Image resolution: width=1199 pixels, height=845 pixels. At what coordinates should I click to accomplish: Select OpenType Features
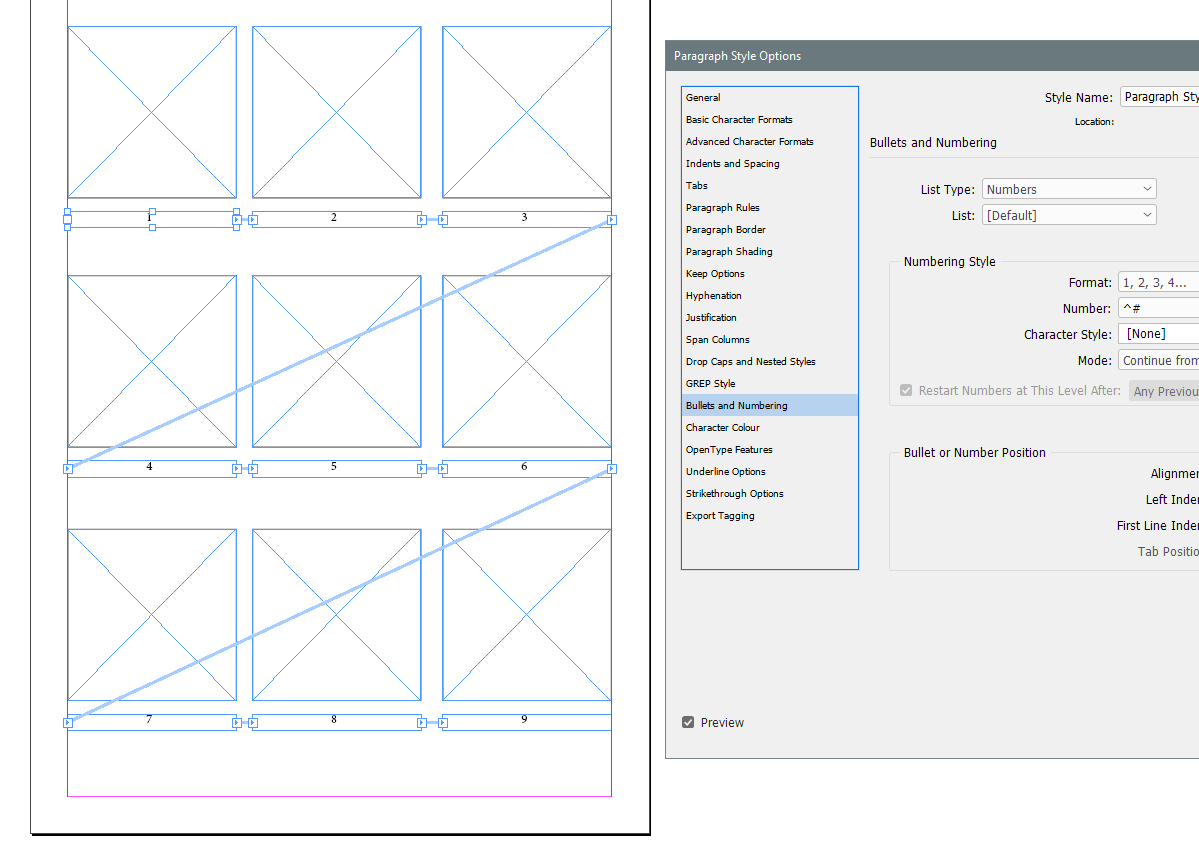coord(769,450)
